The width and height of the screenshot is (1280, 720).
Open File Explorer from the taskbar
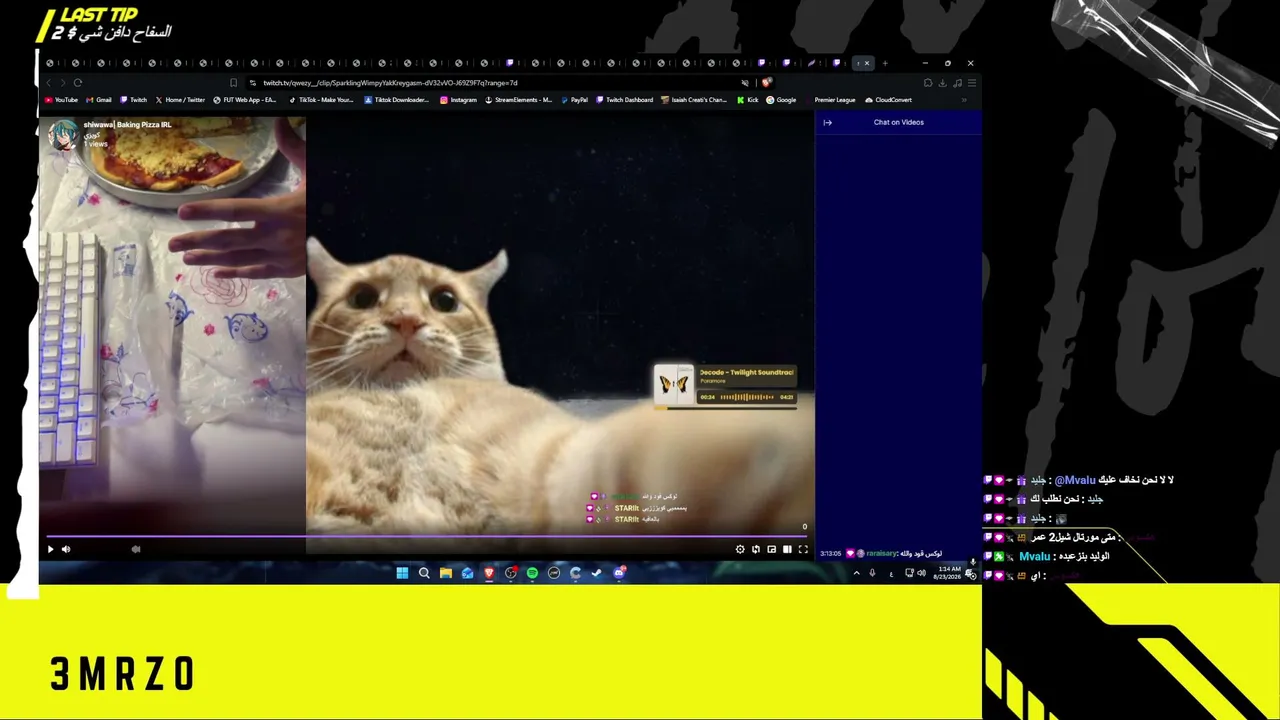point(446,573)
